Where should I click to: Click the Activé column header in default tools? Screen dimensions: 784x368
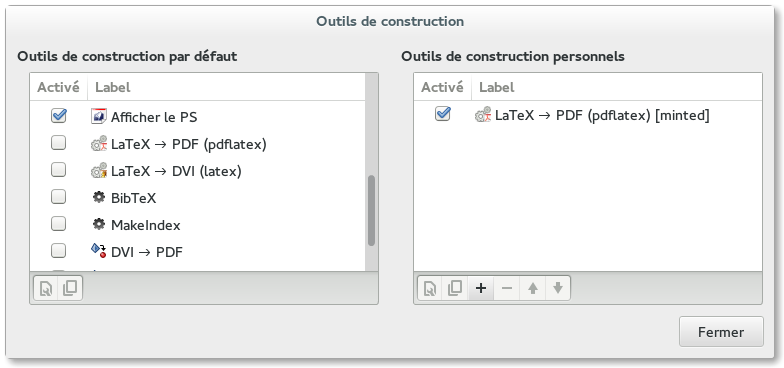[58, 87]
